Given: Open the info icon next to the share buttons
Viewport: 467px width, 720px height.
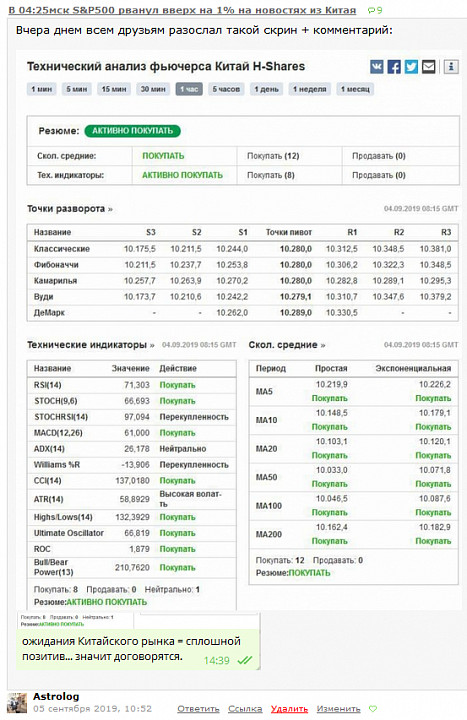Looking at the screenshot, I should [x=451, y=67].
